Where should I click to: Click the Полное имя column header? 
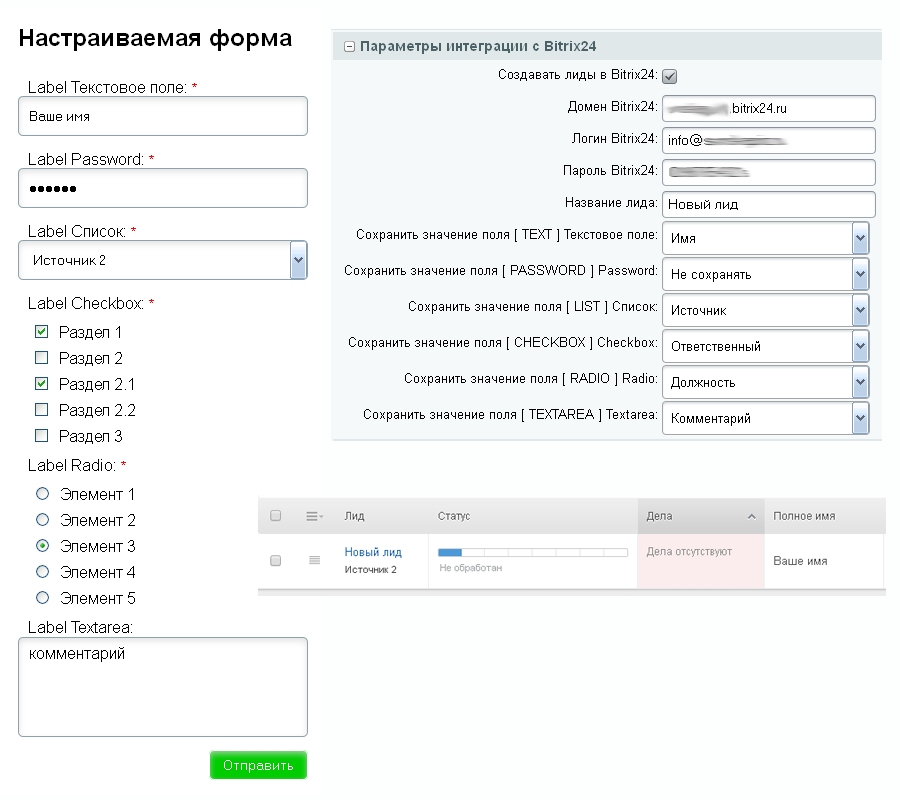(803, 516)
